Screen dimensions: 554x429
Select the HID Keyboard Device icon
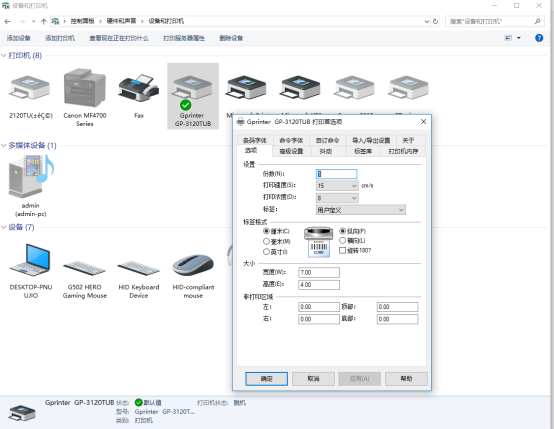[138, 269]
